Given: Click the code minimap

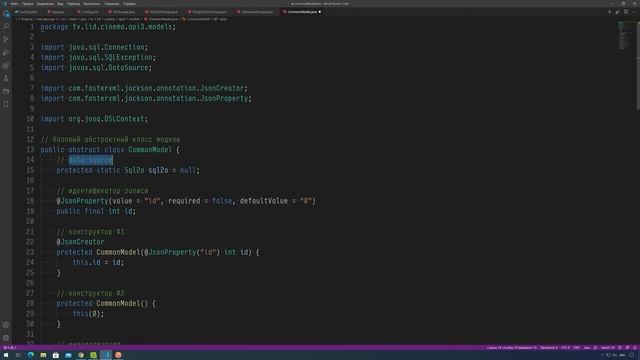Looking at the screenshot, I should click(x=625, y=35).
